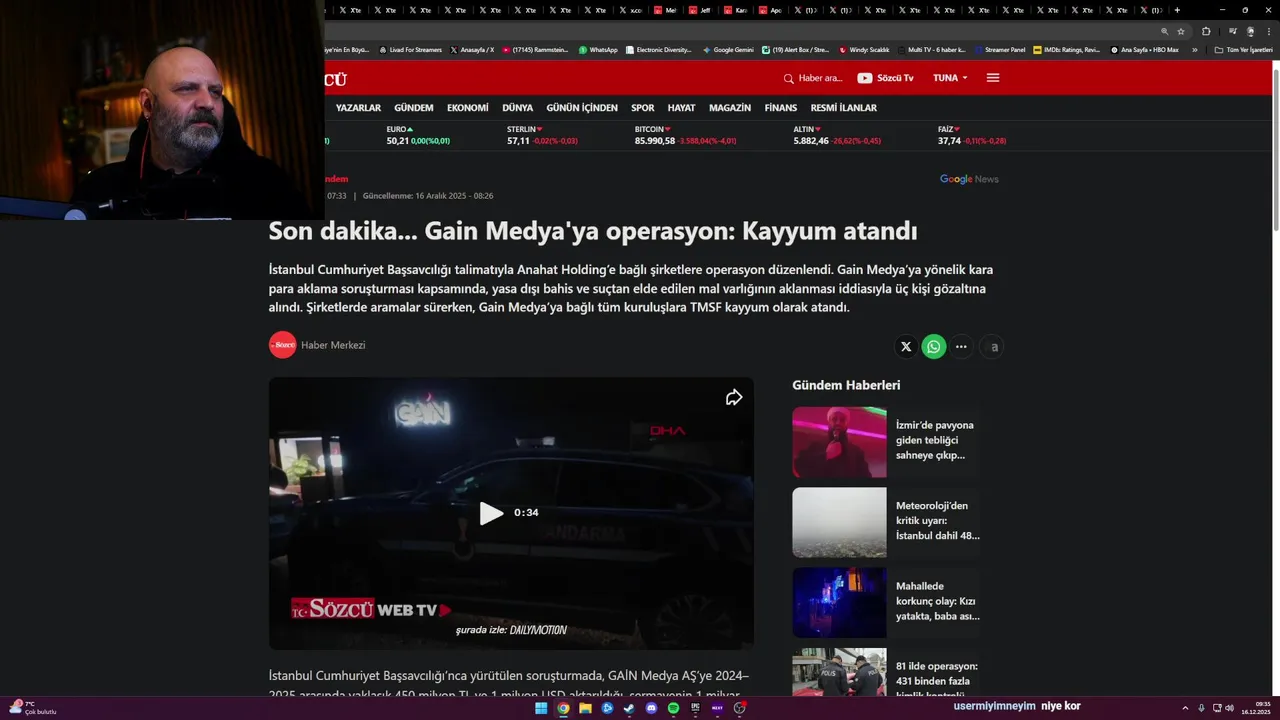Open Haber Merkezi author link
This screenshot has width=1280, height=720.
click(x=333, y=345)
